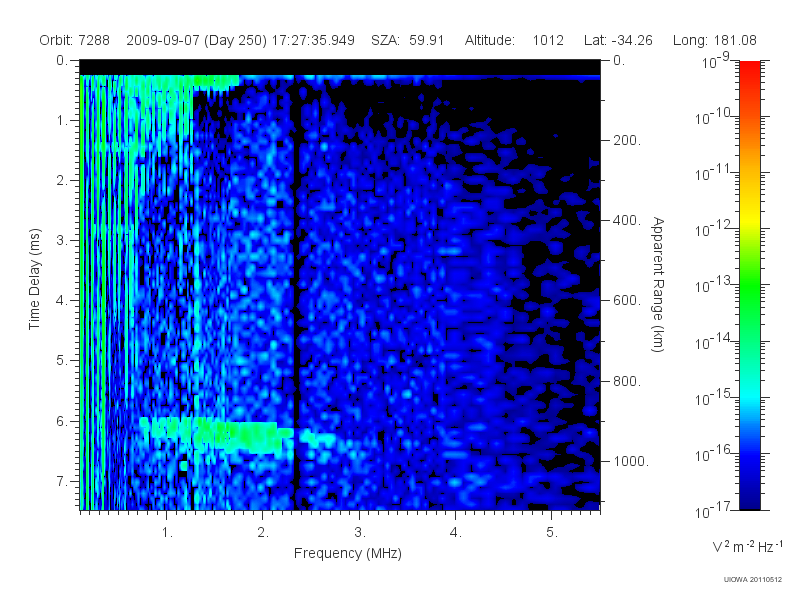Click the dark blue bottom of color bar
800x600 pixels.
[749, 497]
